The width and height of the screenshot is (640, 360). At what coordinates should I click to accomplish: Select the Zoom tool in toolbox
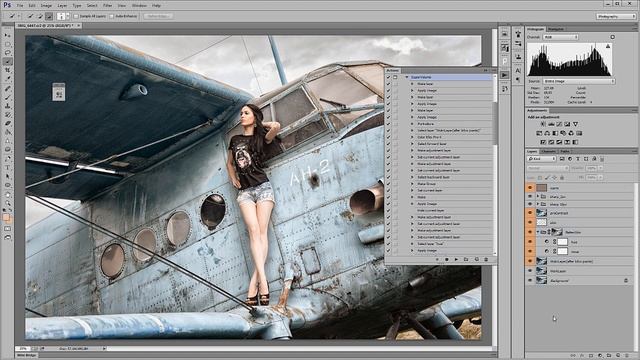8,203
